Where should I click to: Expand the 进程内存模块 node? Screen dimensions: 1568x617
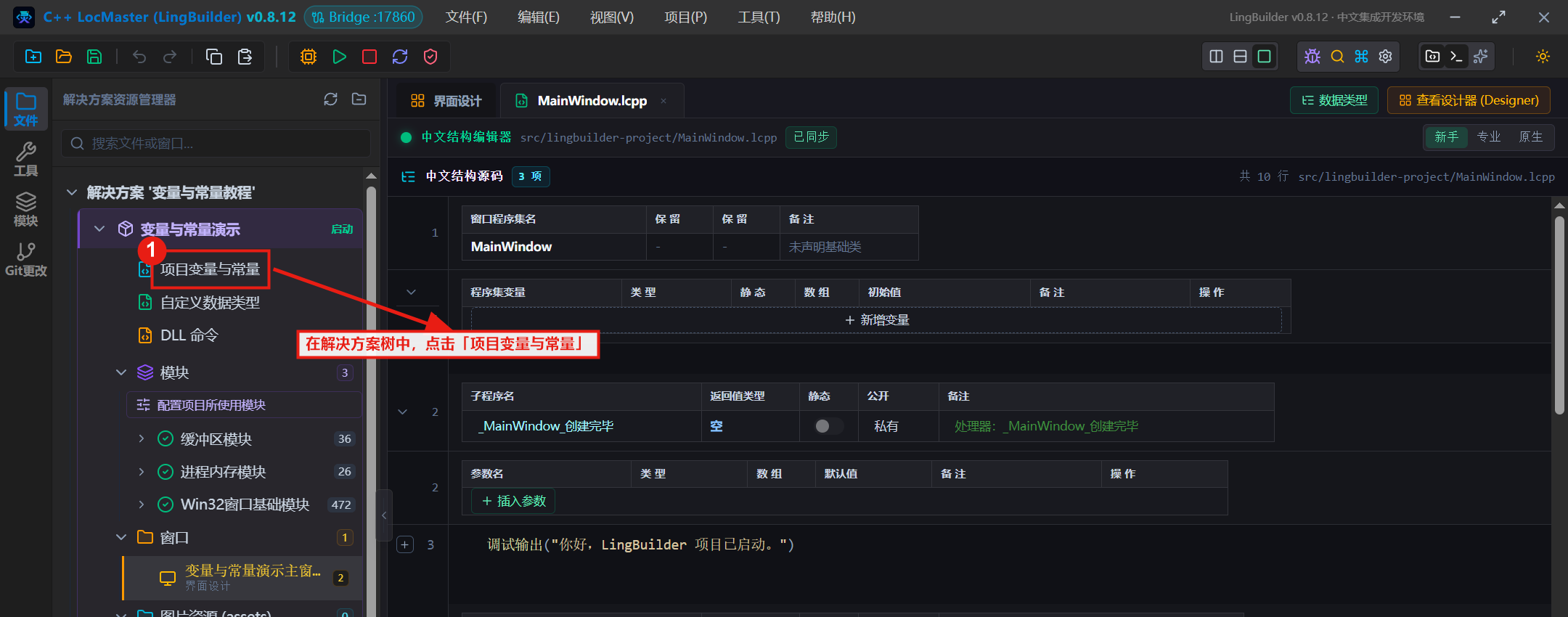142,471
